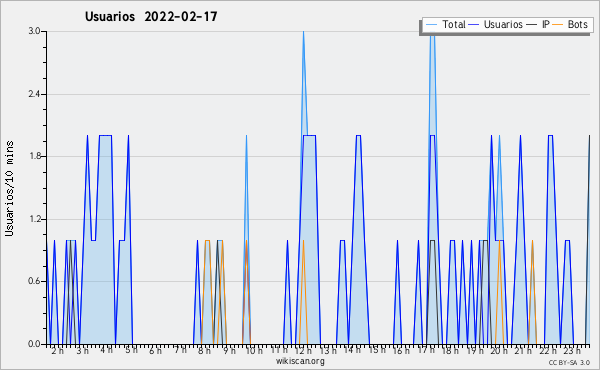Click the '16 h' x-axis label
Viewport: 600px width, 370px height.
(x=401, y=351)
